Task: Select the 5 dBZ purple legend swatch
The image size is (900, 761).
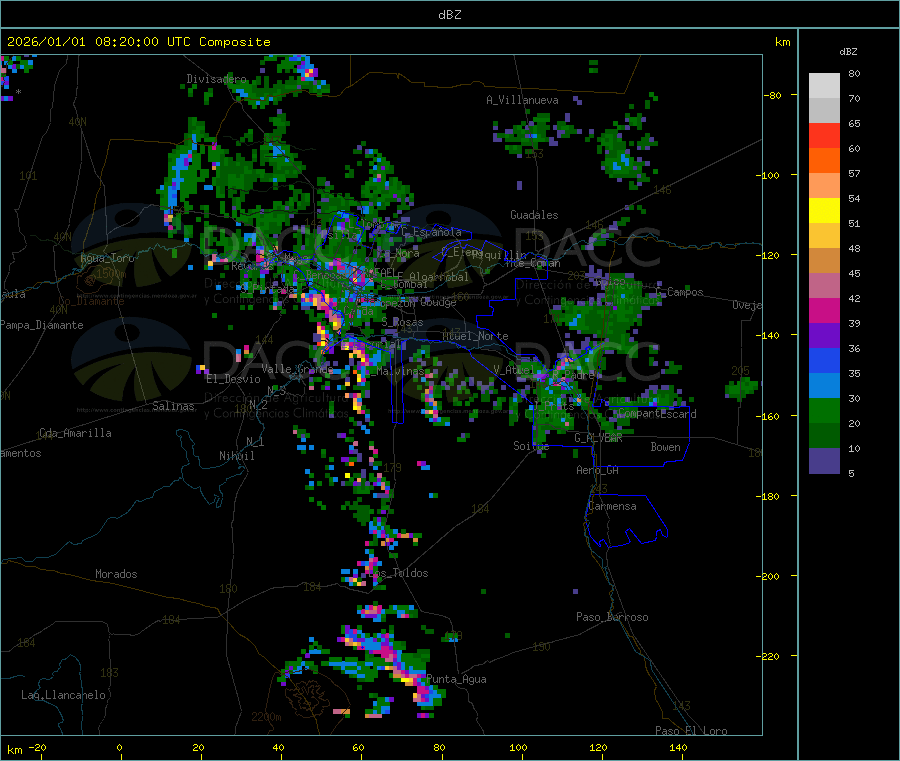Action: click(824, 461)
